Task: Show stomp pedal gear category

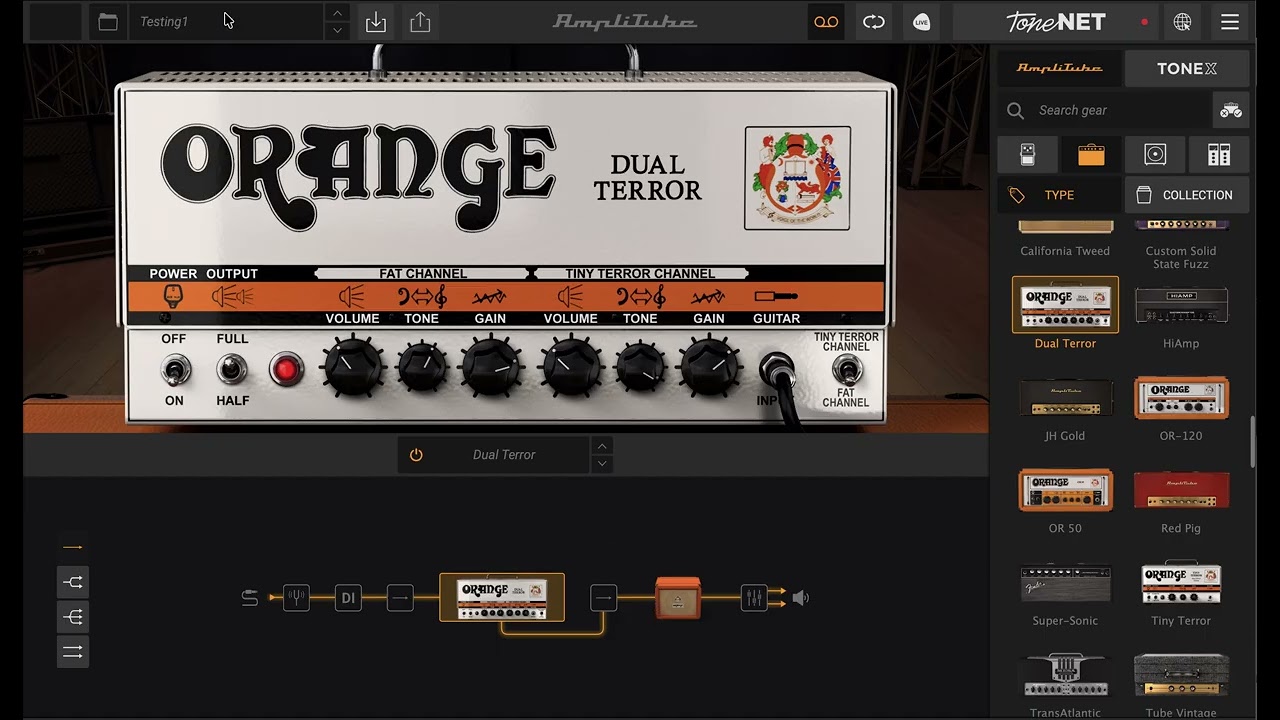Action: (1027, 155)
